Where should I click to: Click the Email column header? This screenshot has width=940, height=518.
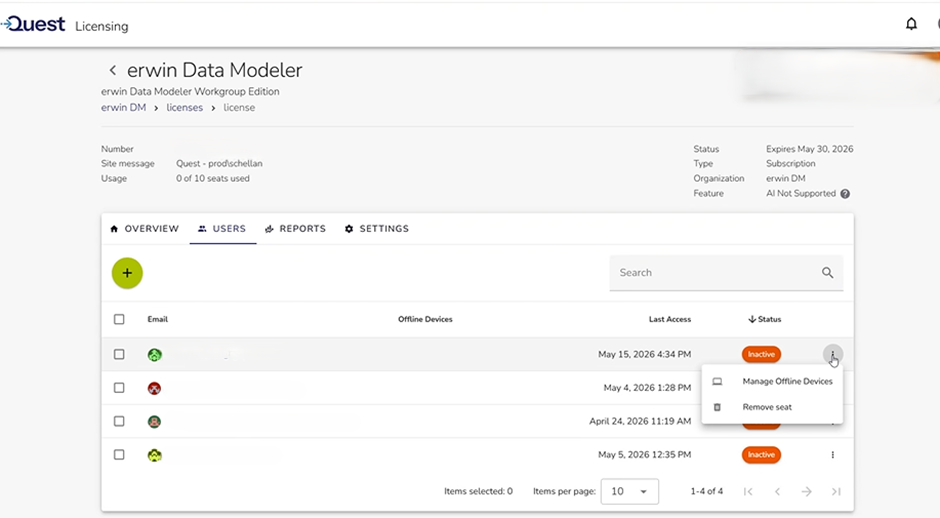(158, 320)
